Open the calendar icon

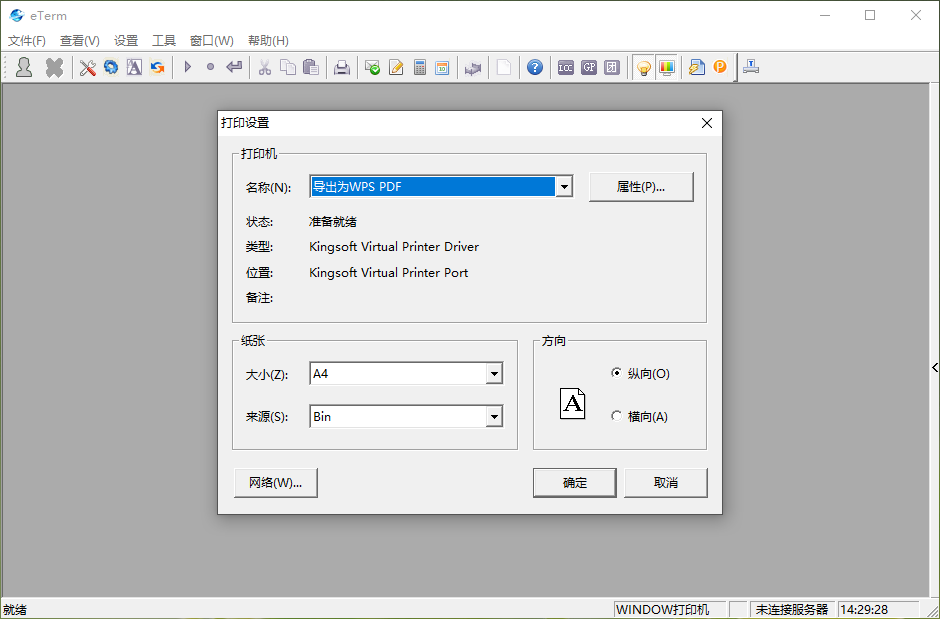(442, 67)
